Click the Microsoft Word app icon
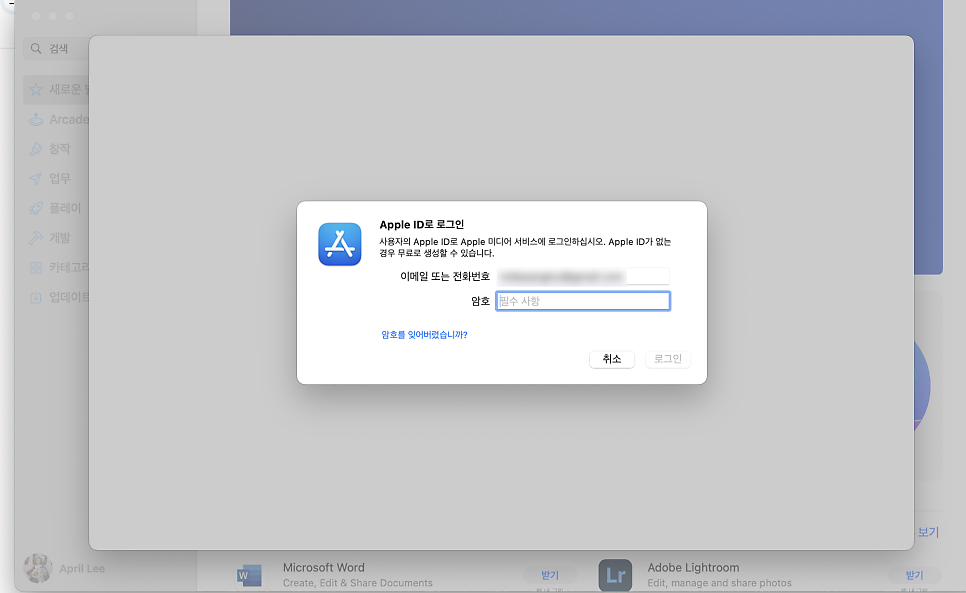Image resolution: width=966 pixels, height=593 pixels. [250, 575]
